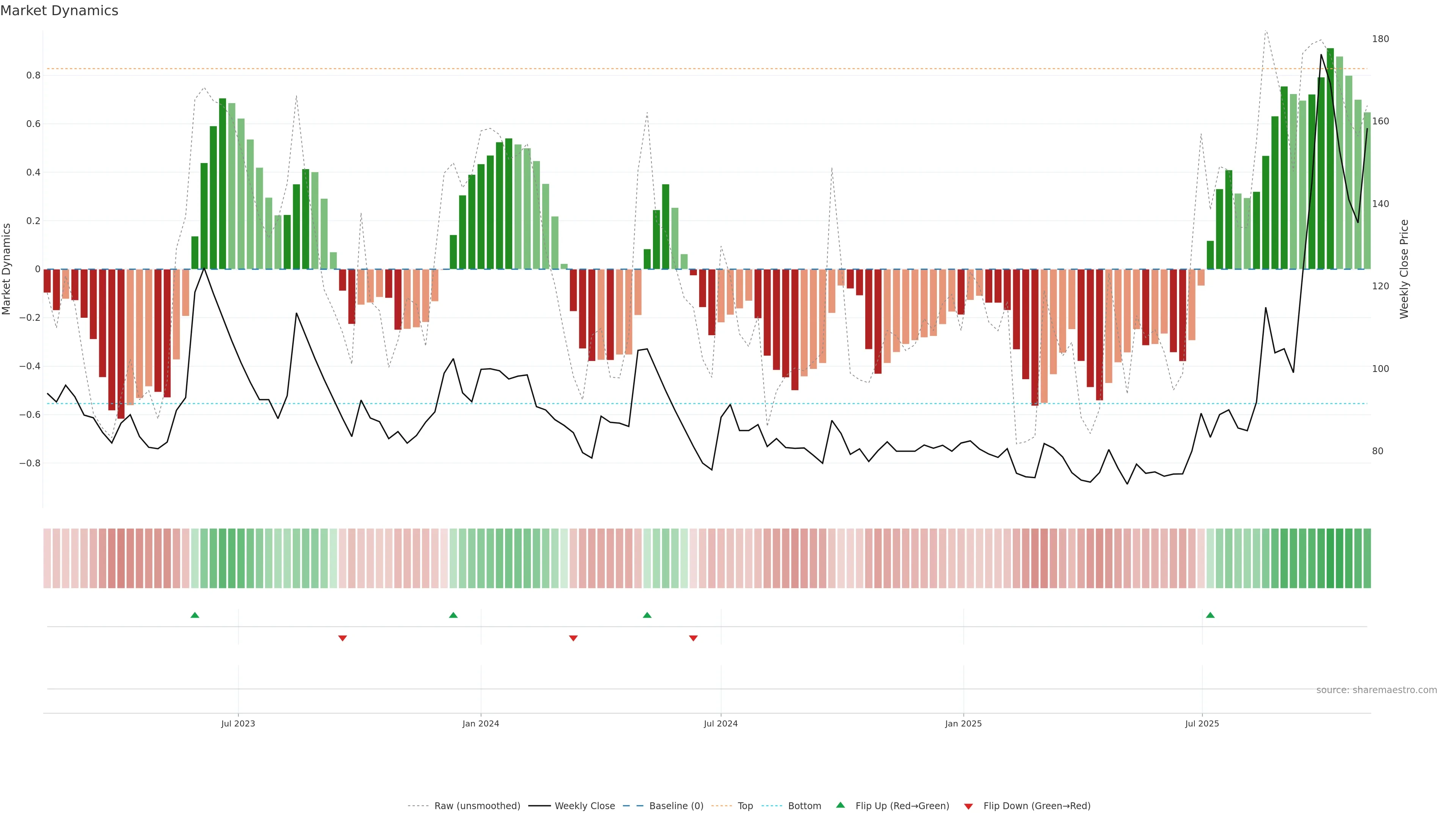Click the Flip Up triangle between Jan and Jul 2024
Image resolution: width=1456 pixels, height=819 pixels.
click(647, 615)
